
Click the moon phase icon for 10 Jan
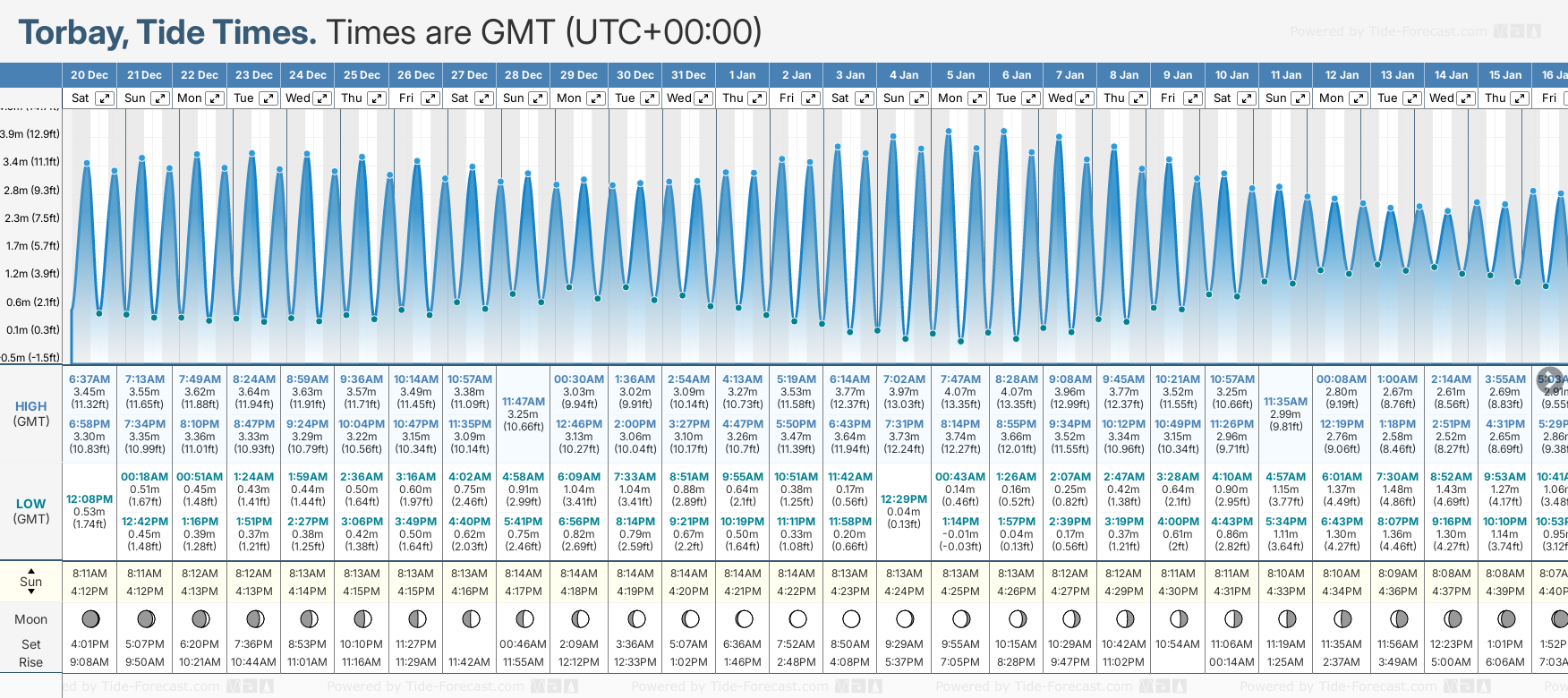[x=1232, y=618]
